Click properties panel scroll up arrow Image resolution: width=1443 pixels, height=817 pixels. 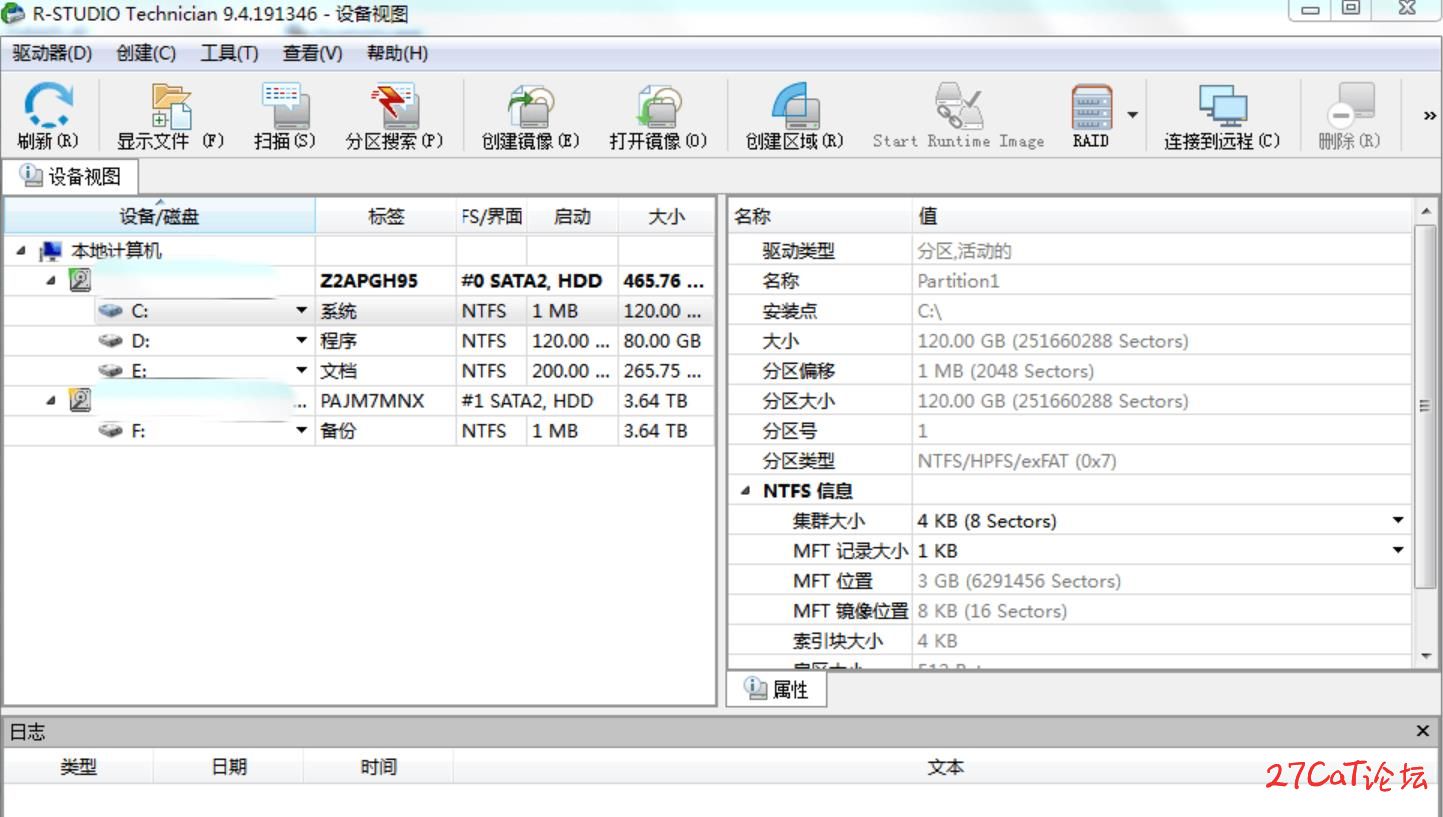pyautogui.click(x=1426, y=211)
